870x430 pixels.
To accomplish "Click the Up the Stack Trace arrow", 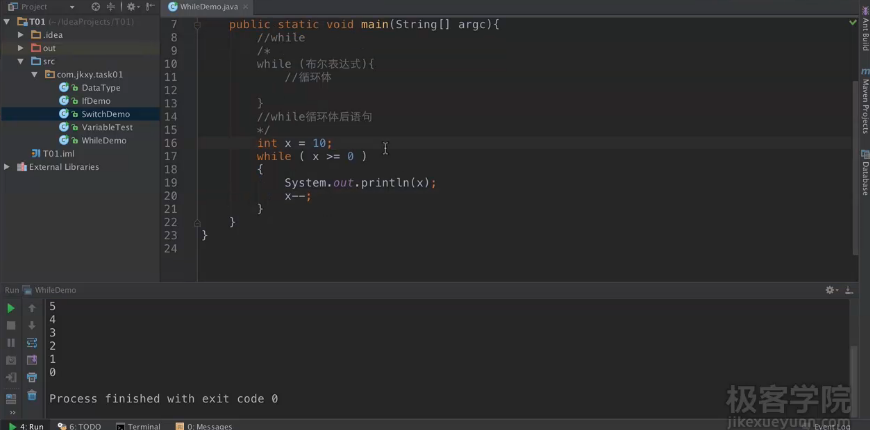I will tap(32, 308).
